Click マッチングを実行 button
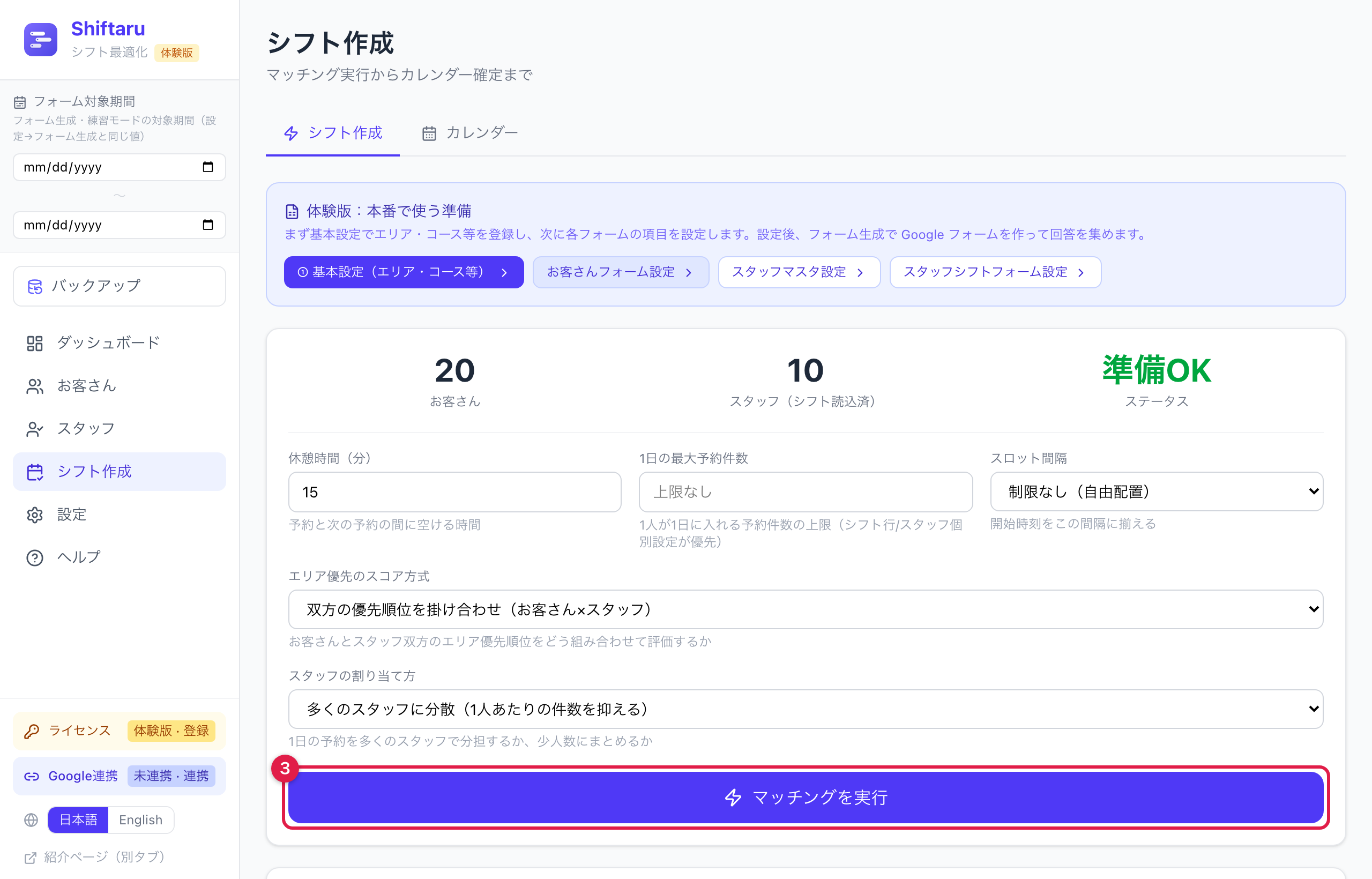Image resolution: width=1372 pixels, height=879 pixels. pyautogui.click(x=806, y=798)
